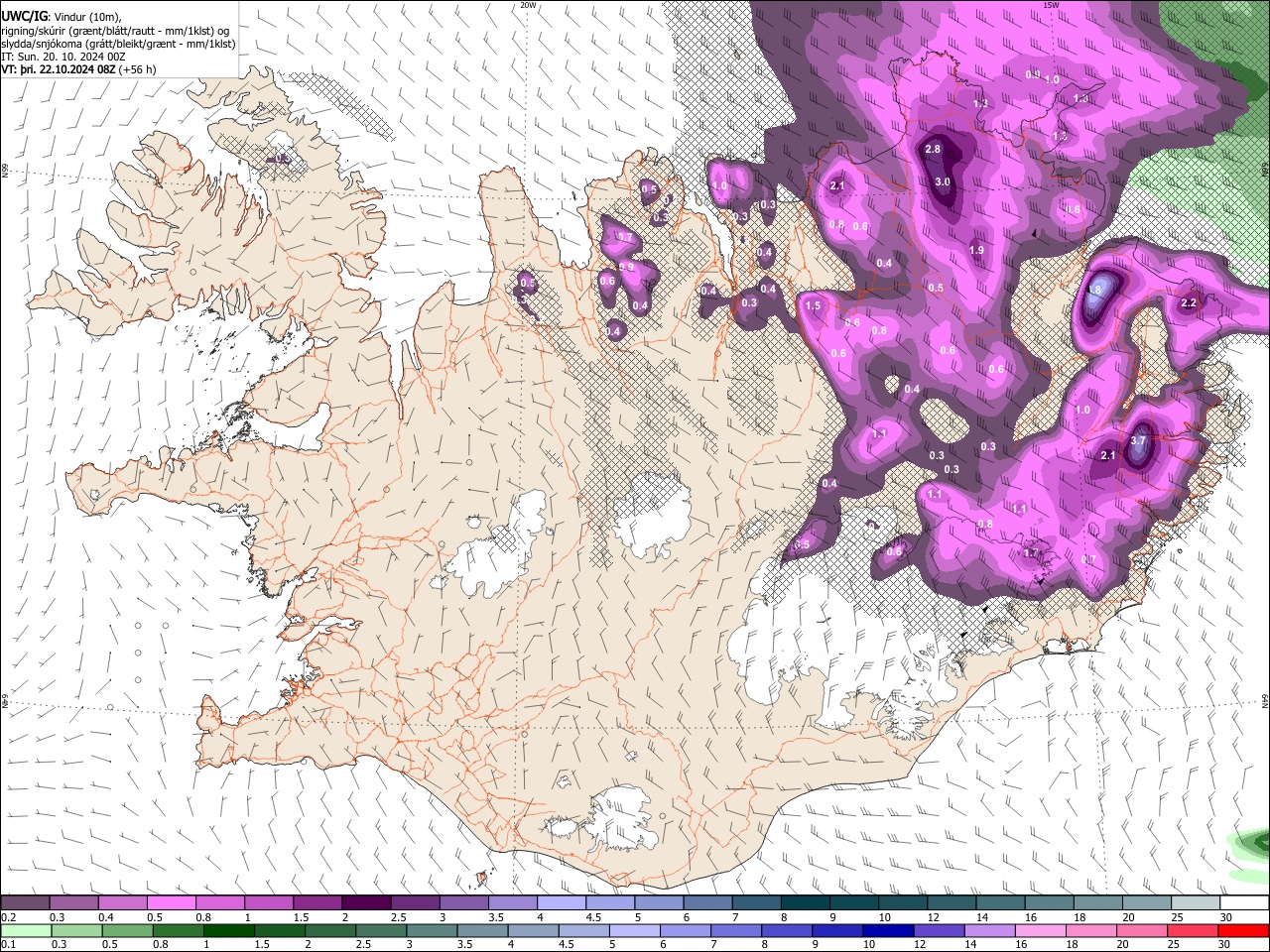This screenshot has height=952, width=1270.
Task: Click the bright red swatch labeled 30, bottom row
Action: pyautogui.click(x=1243, y=930)
